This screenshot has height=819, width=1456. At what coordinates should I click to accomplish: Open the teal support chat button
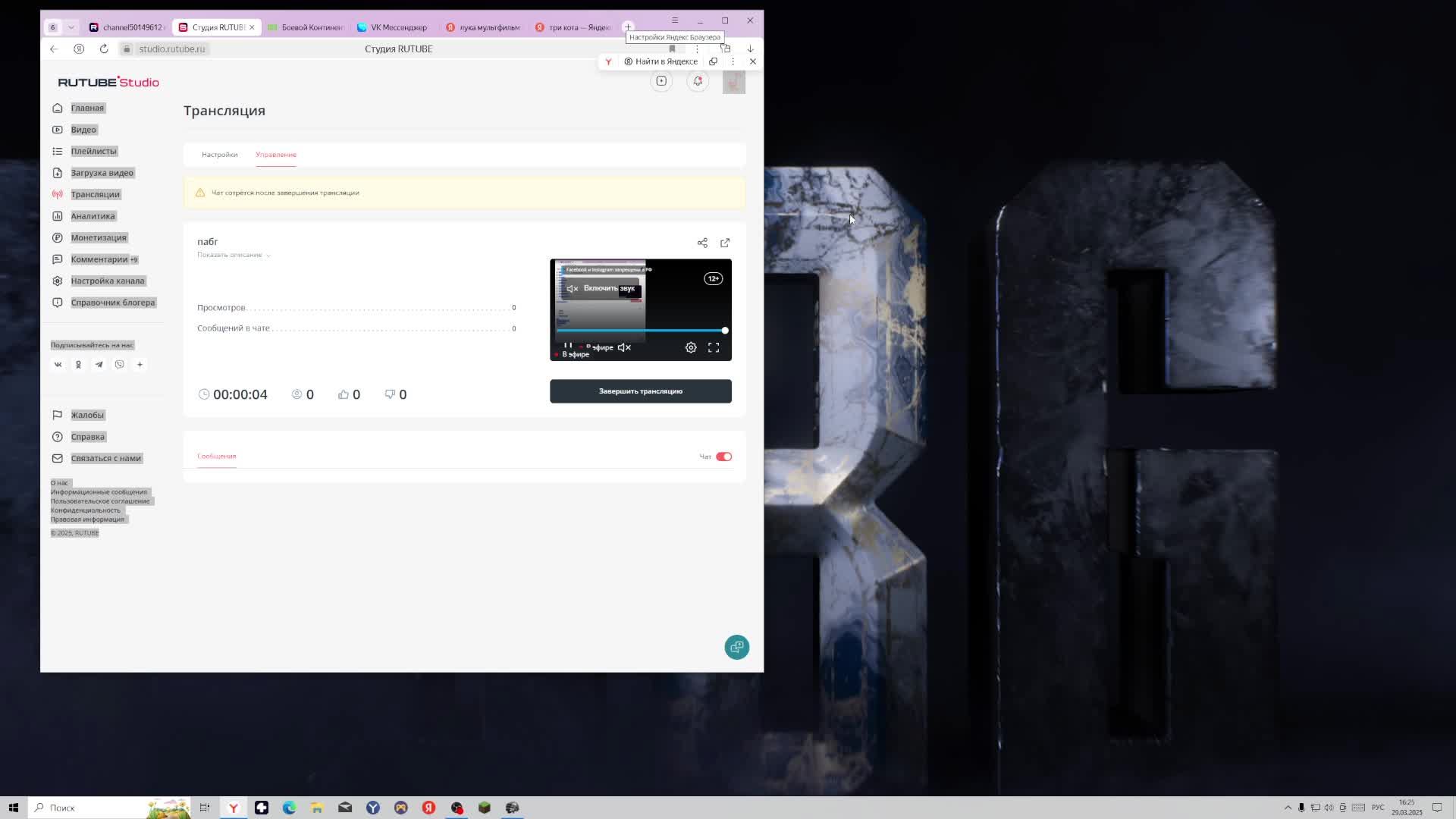pos(736,647)
